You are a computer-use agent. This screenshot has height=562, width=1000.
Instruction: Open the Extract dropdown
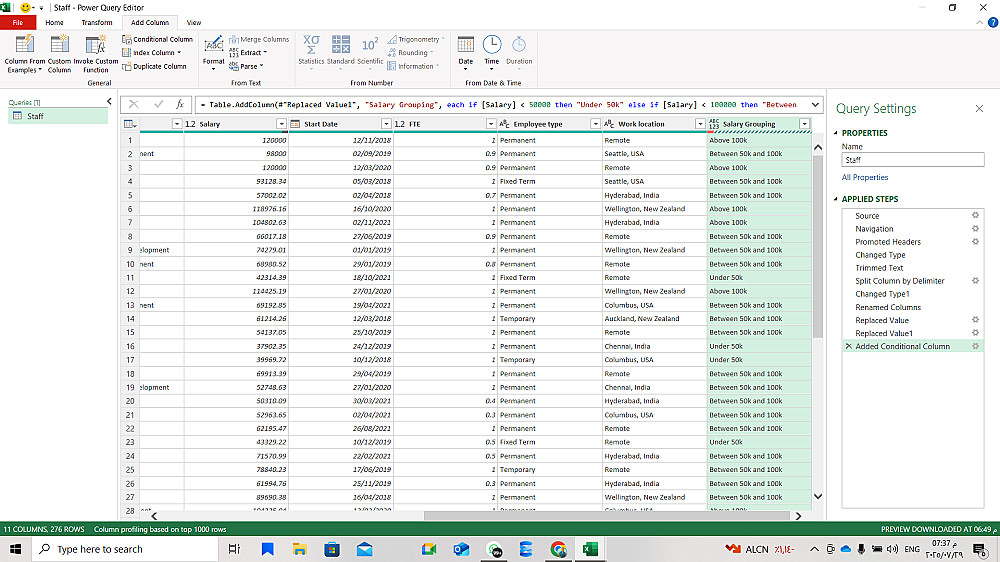click(x=251, y=52)
